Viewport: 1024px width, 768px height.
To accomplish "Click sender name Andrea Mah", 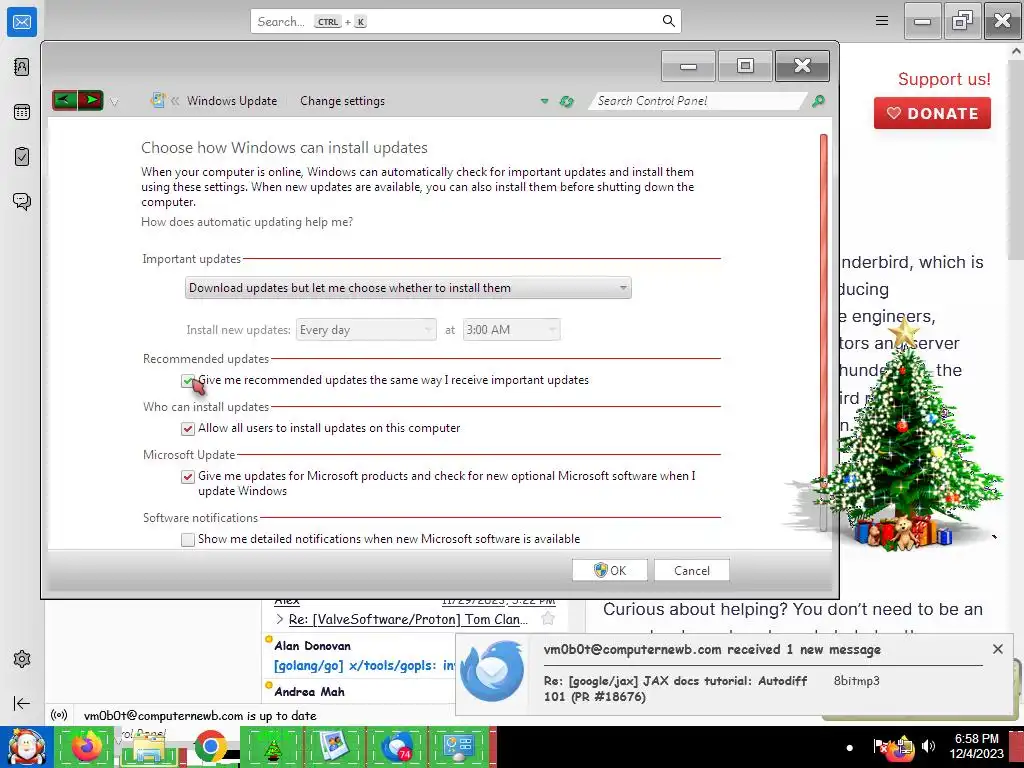I will [x=309, y=691].
